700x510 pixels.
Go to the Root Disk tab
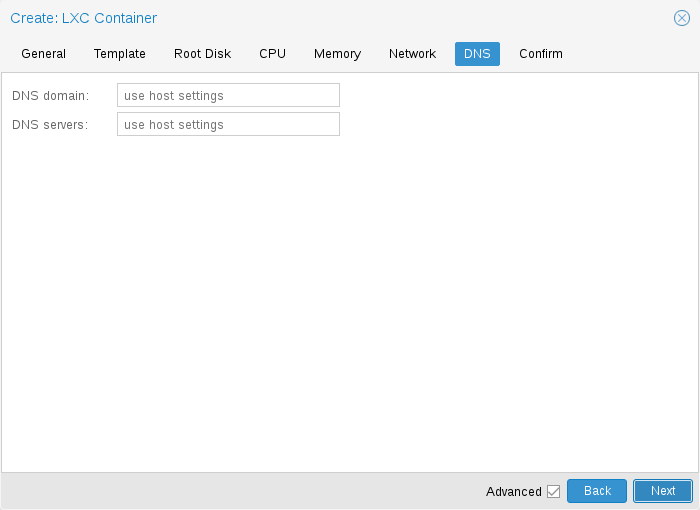coord(202,54)
